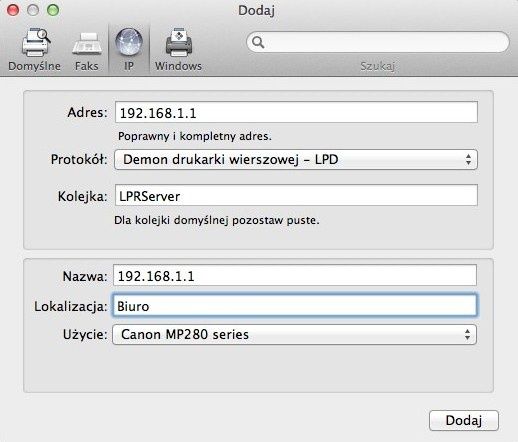Select the IP globe icon
Screen dimensions: 518x442
click(129, 42)
